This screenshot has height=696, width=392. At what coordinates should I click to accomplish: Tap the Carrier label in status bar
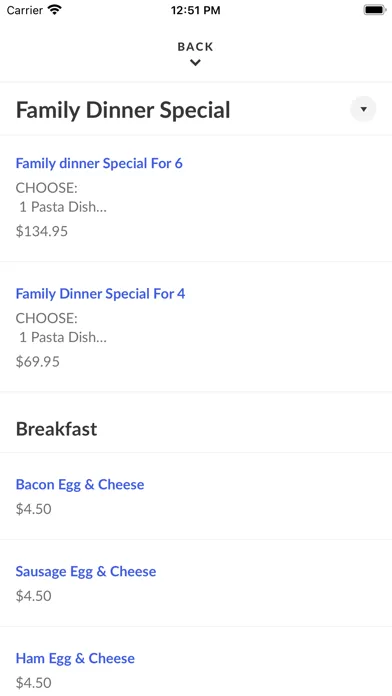pyautogui.click(x=25, y=10)
